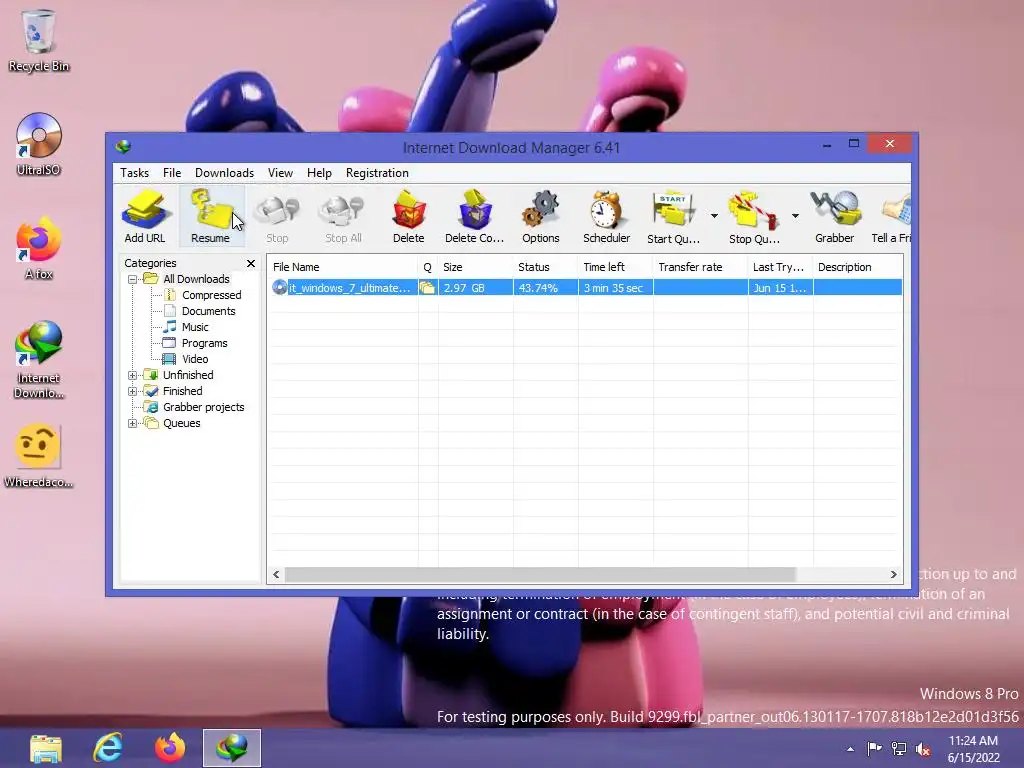This screenshot has height=768, width=1024.
Task: Click the IDM taskbar button
Action: pos(232,748)
